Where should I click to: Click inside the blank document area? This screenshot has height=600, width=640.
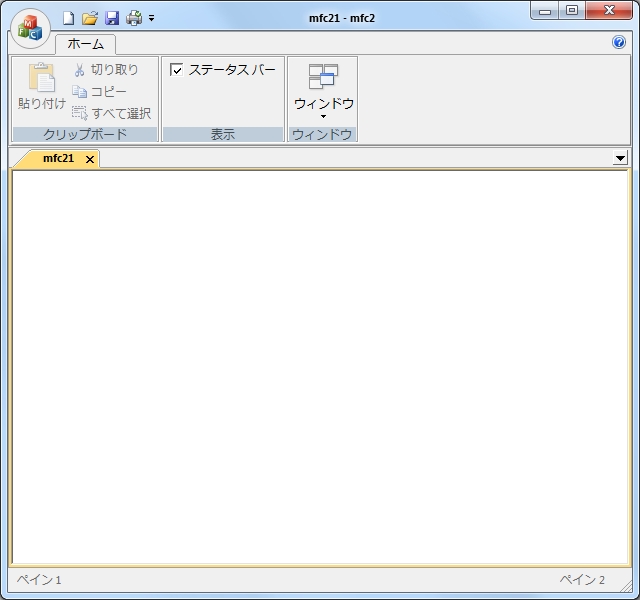[x=320, y=367]
